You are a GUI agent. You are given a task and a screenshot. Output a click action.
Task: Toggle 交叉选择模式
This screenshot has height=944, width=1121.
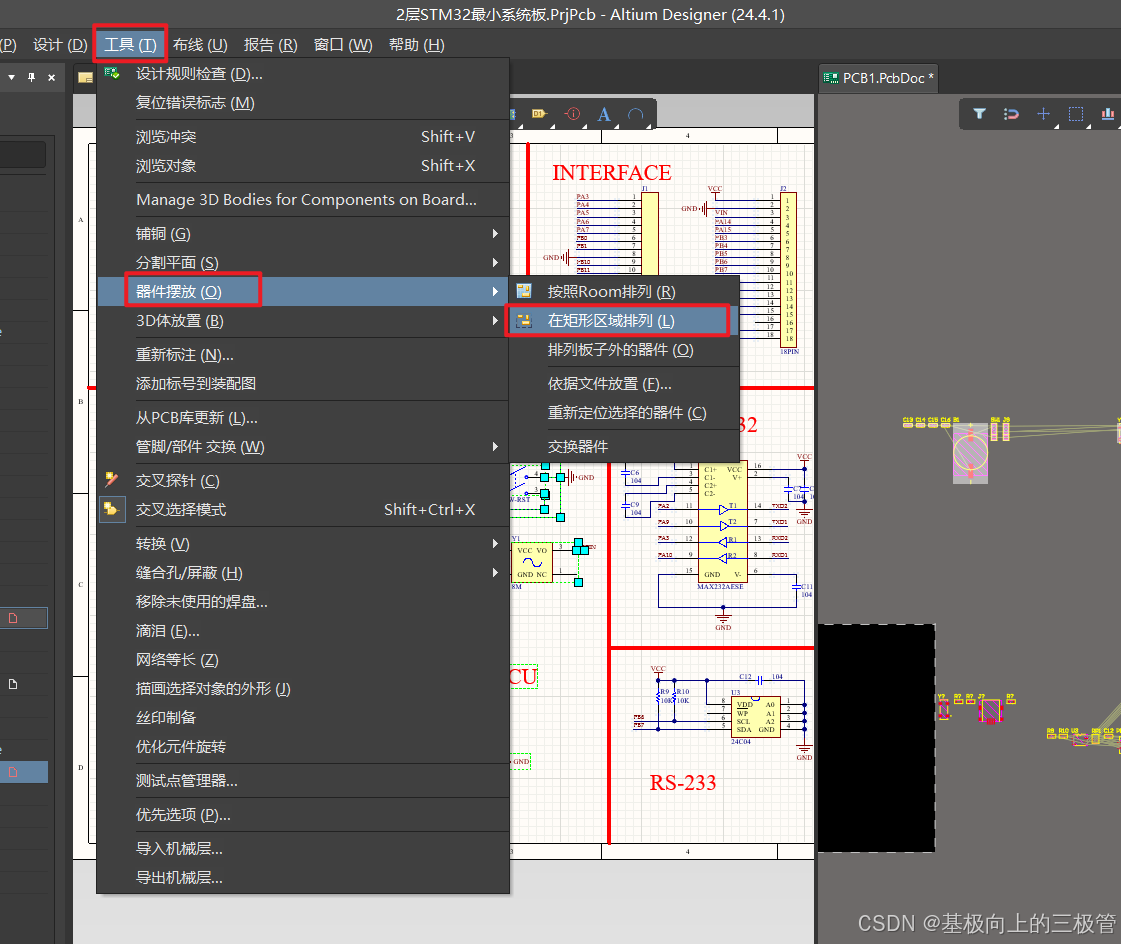click(x=303, y=509)
